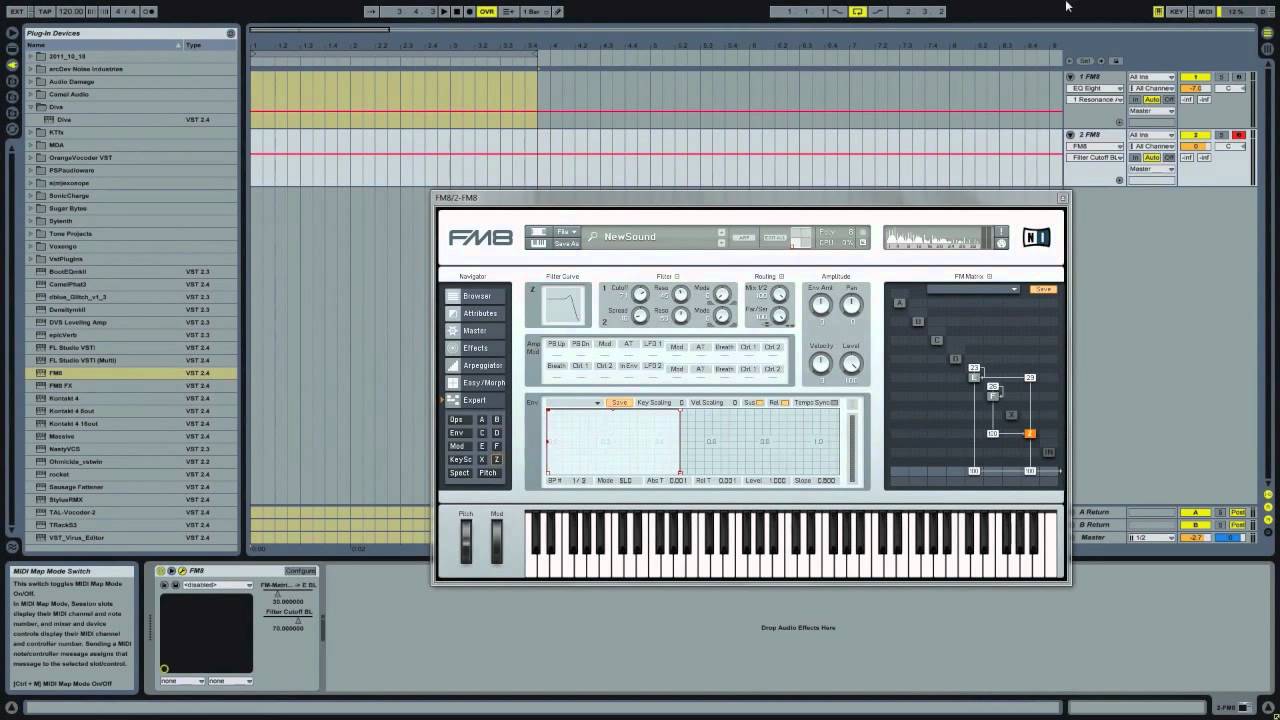Select the Massive plug-in in the browser list

point(131,436)
